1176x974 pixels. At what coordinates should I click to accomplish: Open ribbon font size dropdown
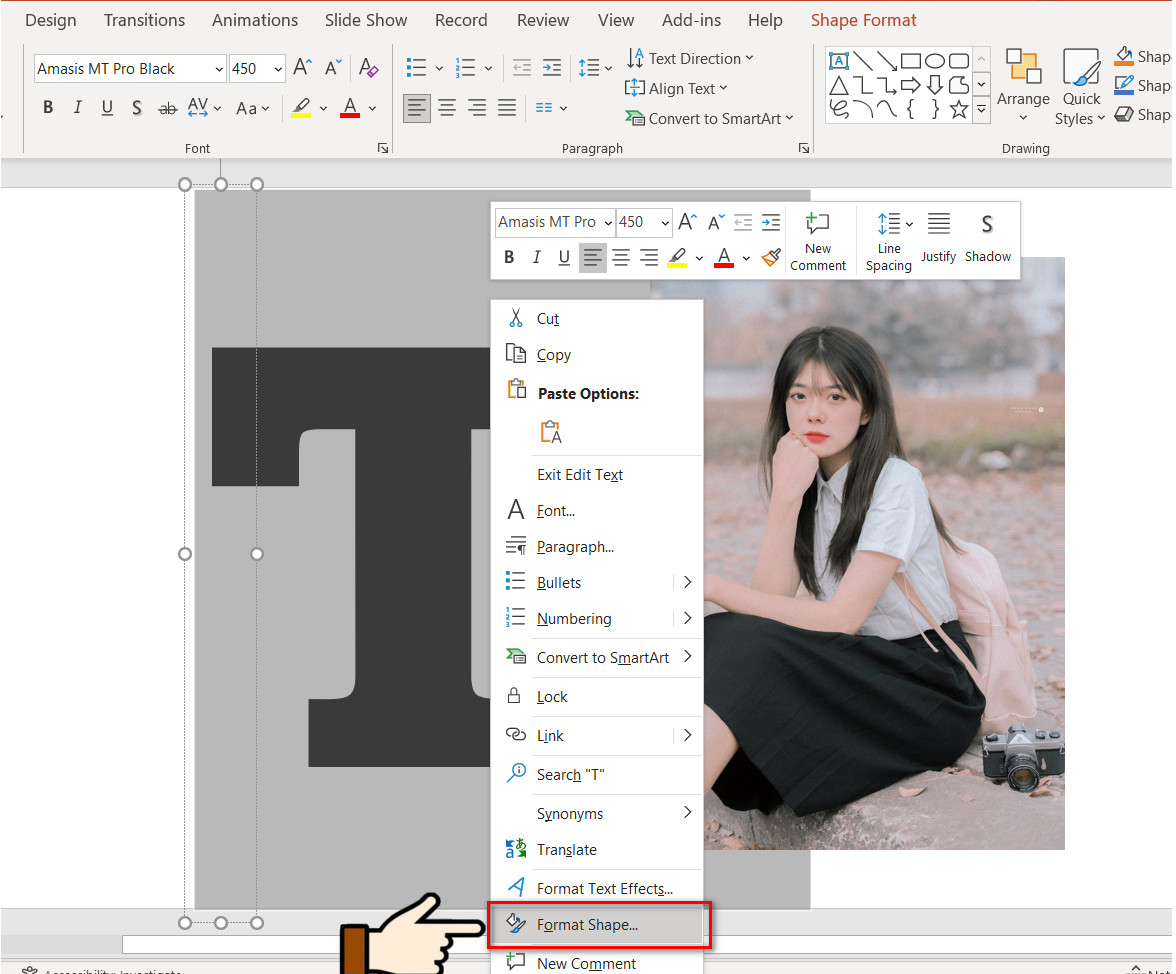[x=278, y=69]
